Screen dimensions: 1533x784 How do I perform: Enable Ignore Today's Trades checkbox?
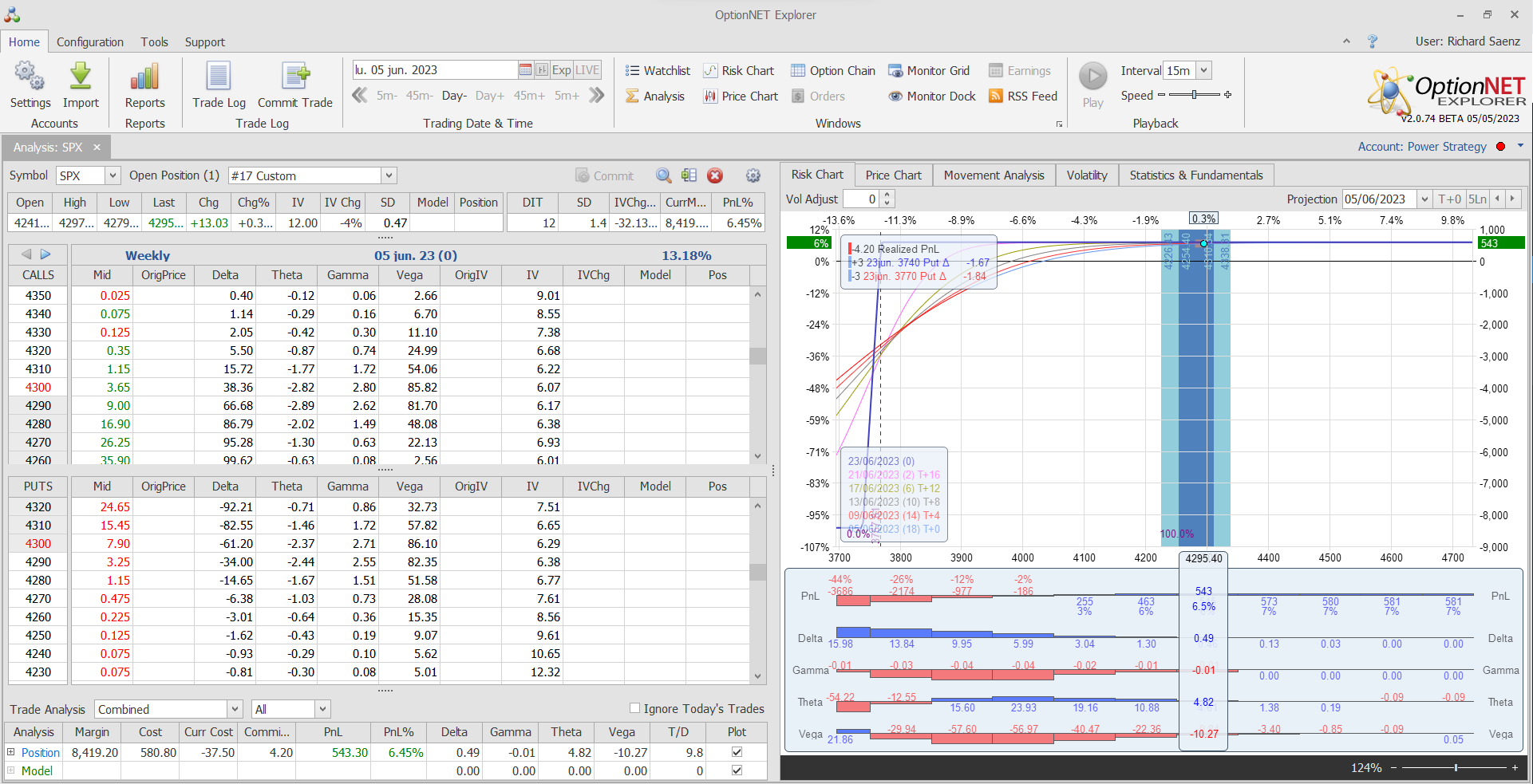point(635,708)
